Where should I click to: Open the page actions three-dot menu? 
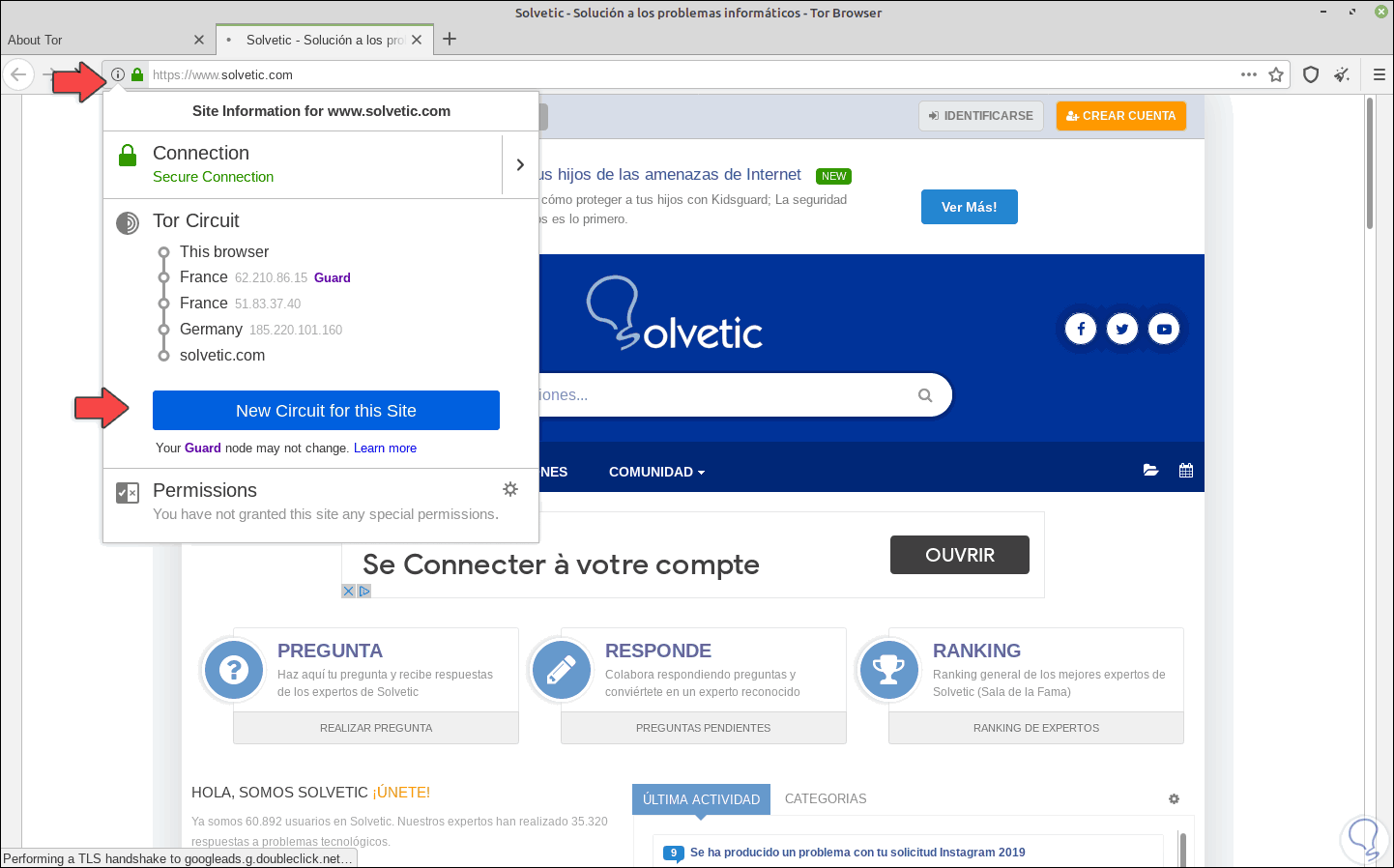point(1249,74)
